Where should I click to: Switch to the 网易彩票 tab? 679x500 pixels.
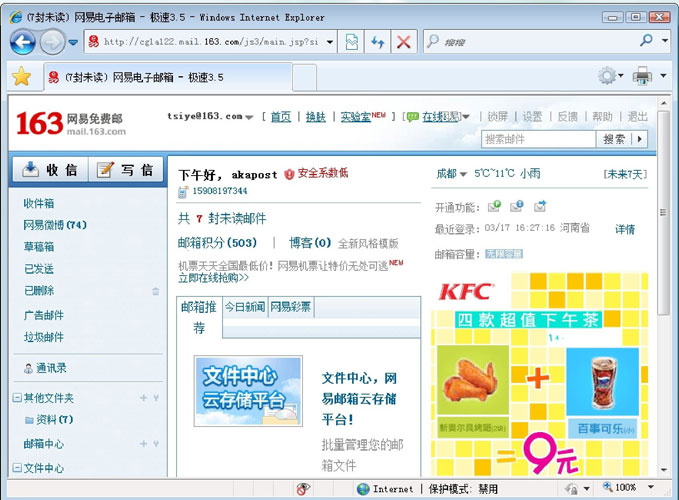291,307
